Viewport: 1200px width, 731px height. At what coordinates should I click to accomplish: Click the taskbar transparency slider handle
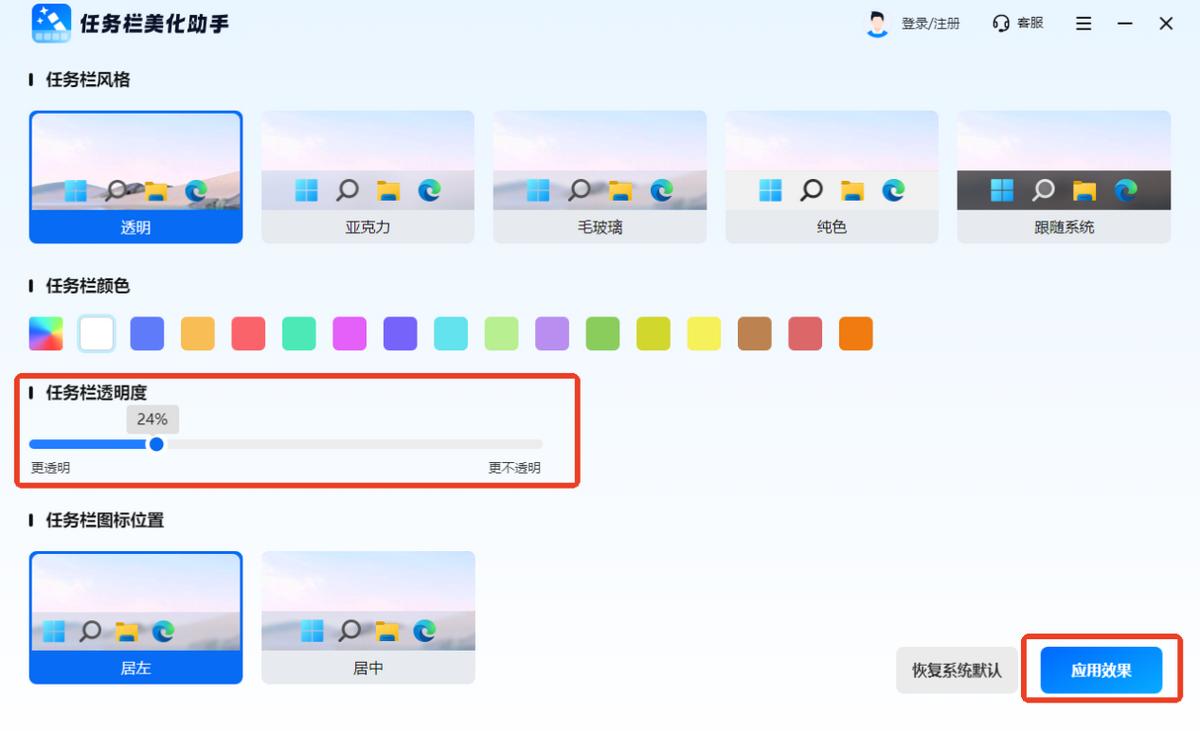point(155,444)
